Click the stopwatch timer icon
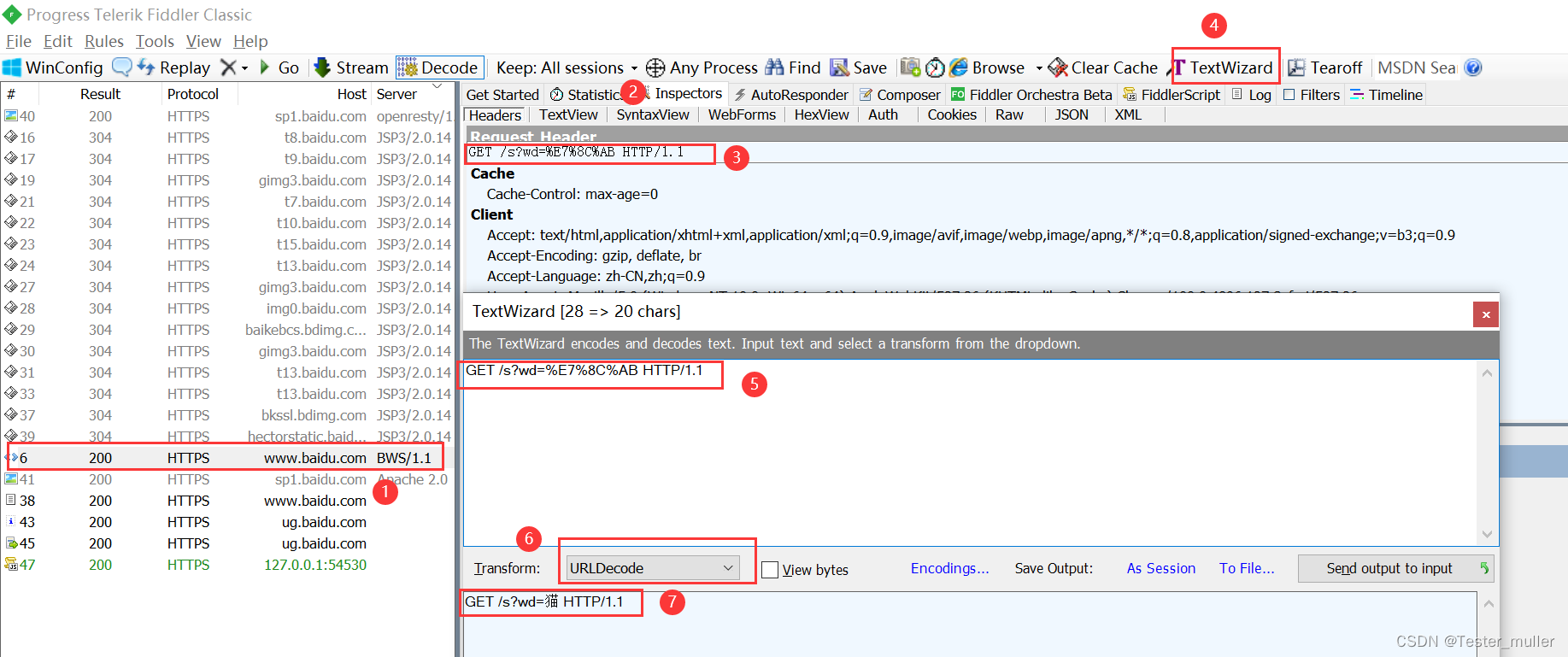 pyautogui.click(x=935, y=67)
